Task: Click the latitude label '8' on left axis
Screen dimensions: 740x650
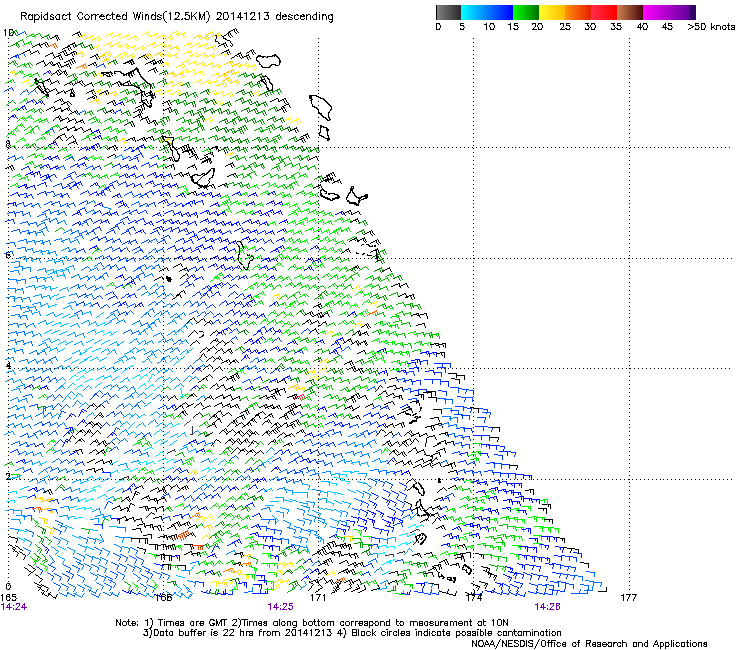Action: (8, 144)
